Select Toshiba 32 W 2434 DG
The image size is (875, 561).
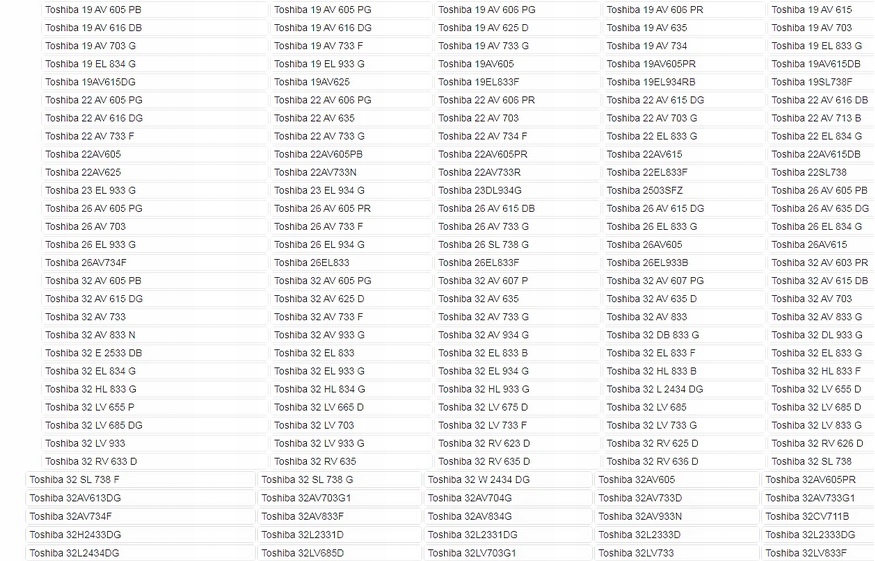tap(478, 480)
